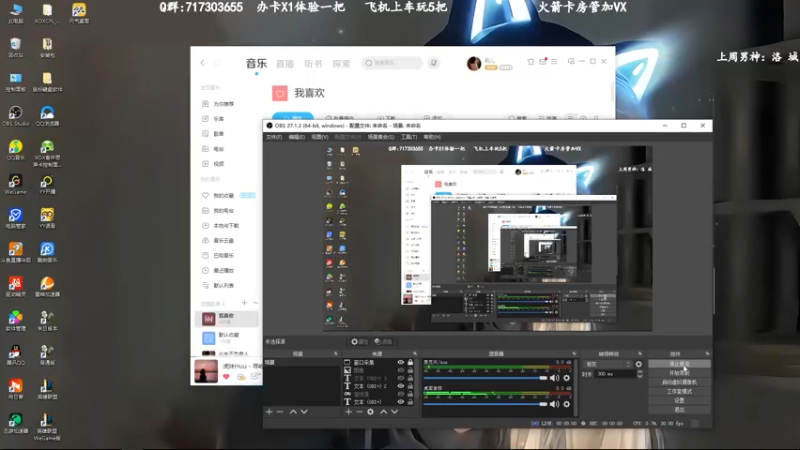
Task: Open the main menu icon in music app
Action: [x=554, y=62]
